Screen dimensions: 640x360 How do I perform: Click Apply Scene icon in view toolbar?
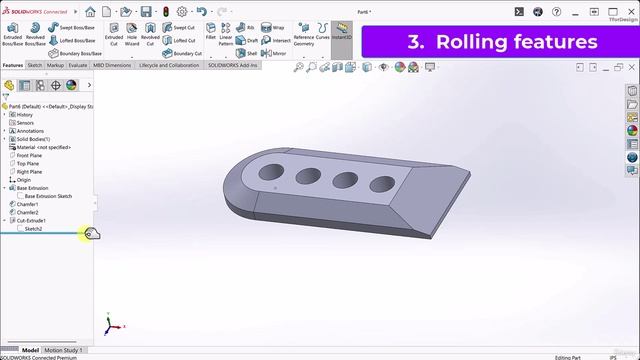[x=413, y=67]
